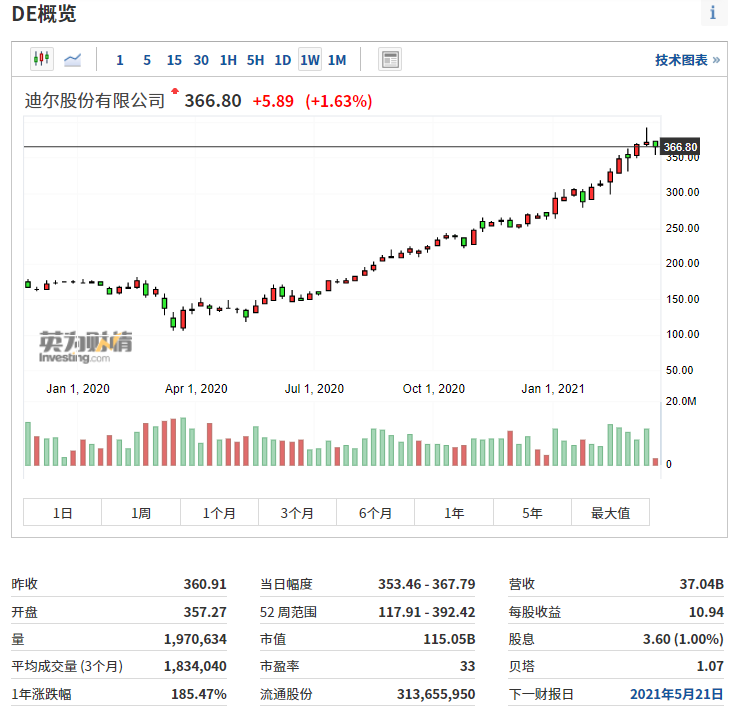Click the 下一财报日 label
The image size is (744, 718).
coord(541,694)
